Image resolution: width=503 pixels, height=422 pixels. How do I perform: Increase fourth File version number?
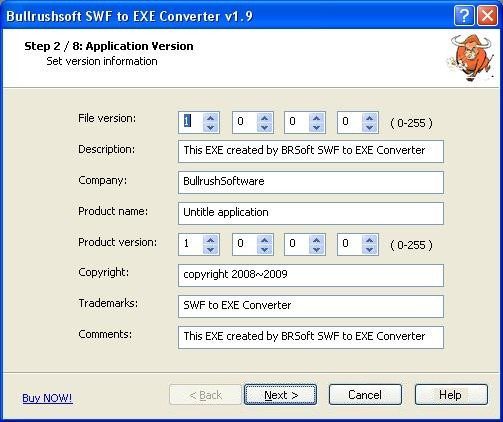(369, 118)
